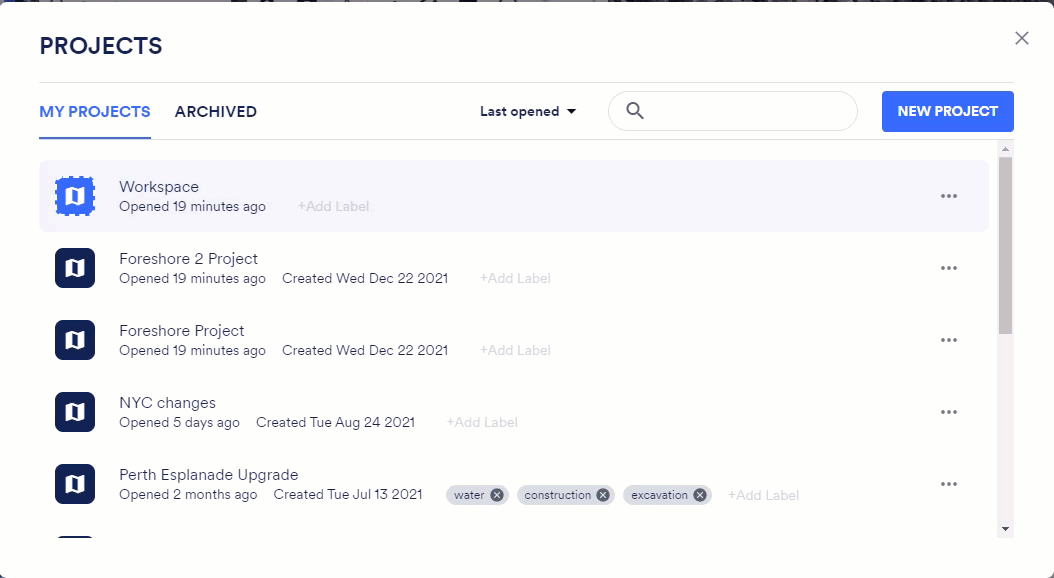The image size is (1054, 578).
Task: Open the options menu for Workspace
Action: click(948, 195)
